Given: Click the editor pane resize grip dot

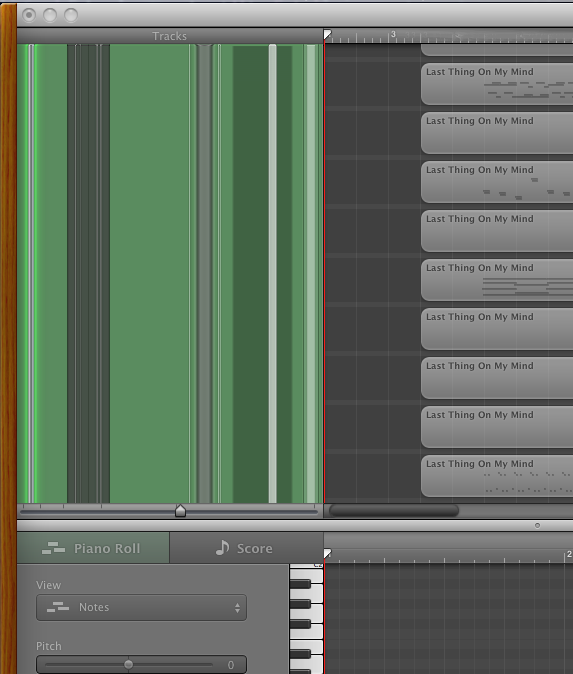Looking at the screenshot, I should [x=537, y=525].
